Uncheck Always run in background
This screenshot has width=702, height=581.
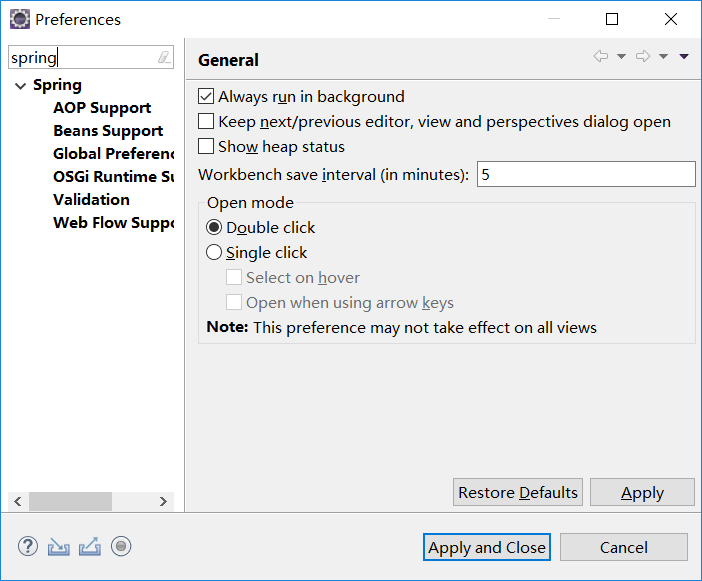pyautogui.click(x=206, y=96)
